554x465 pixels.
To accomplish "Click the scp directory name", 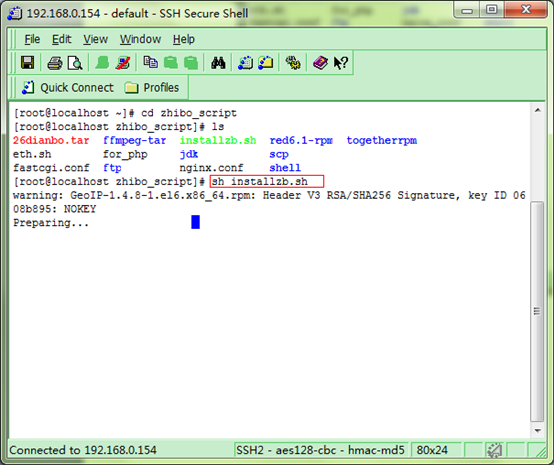I will pos(279,154).
